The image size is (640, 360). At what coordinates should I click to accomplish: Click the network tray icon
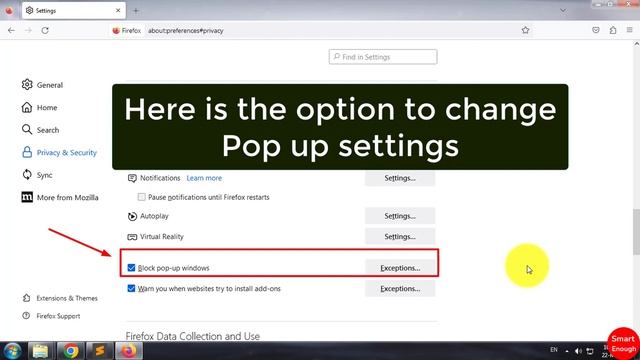point(590,351)
